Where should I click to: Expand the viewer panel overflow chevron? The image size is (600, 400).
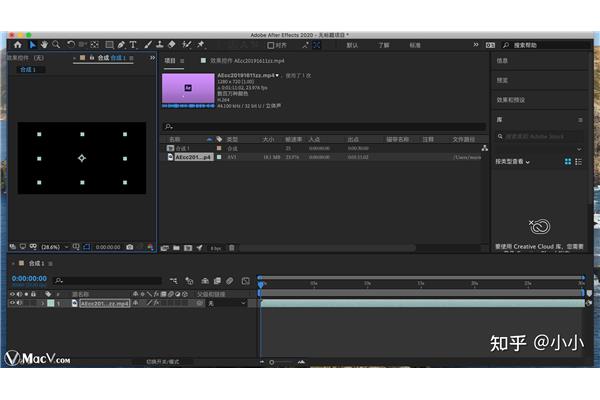[x=152, y=58]
